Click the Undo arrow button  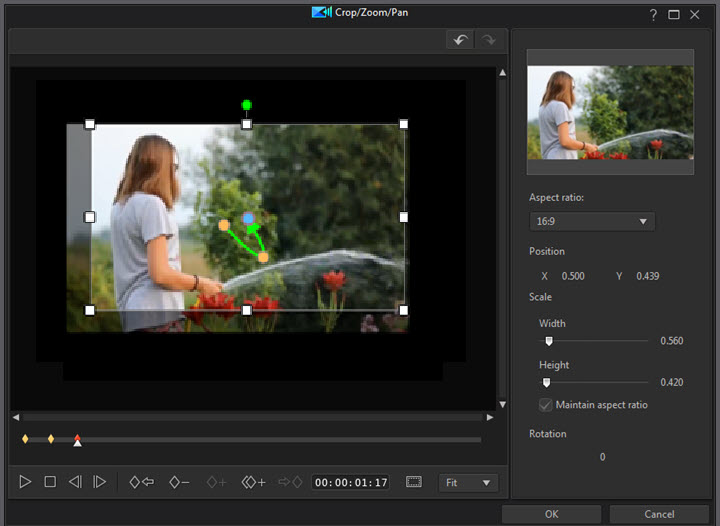(460, 40)
